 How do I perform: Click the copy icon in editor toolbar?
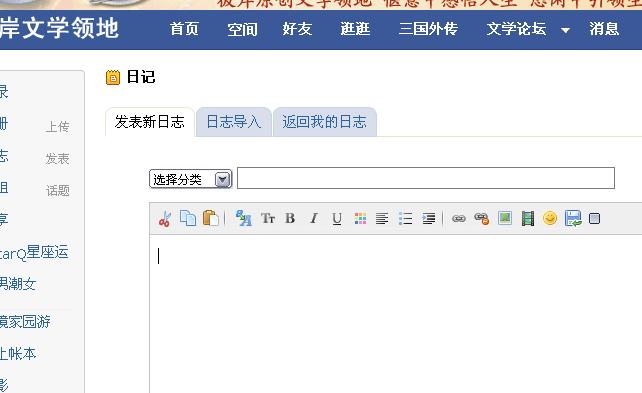pyautogui.click(x=188, y=218)
